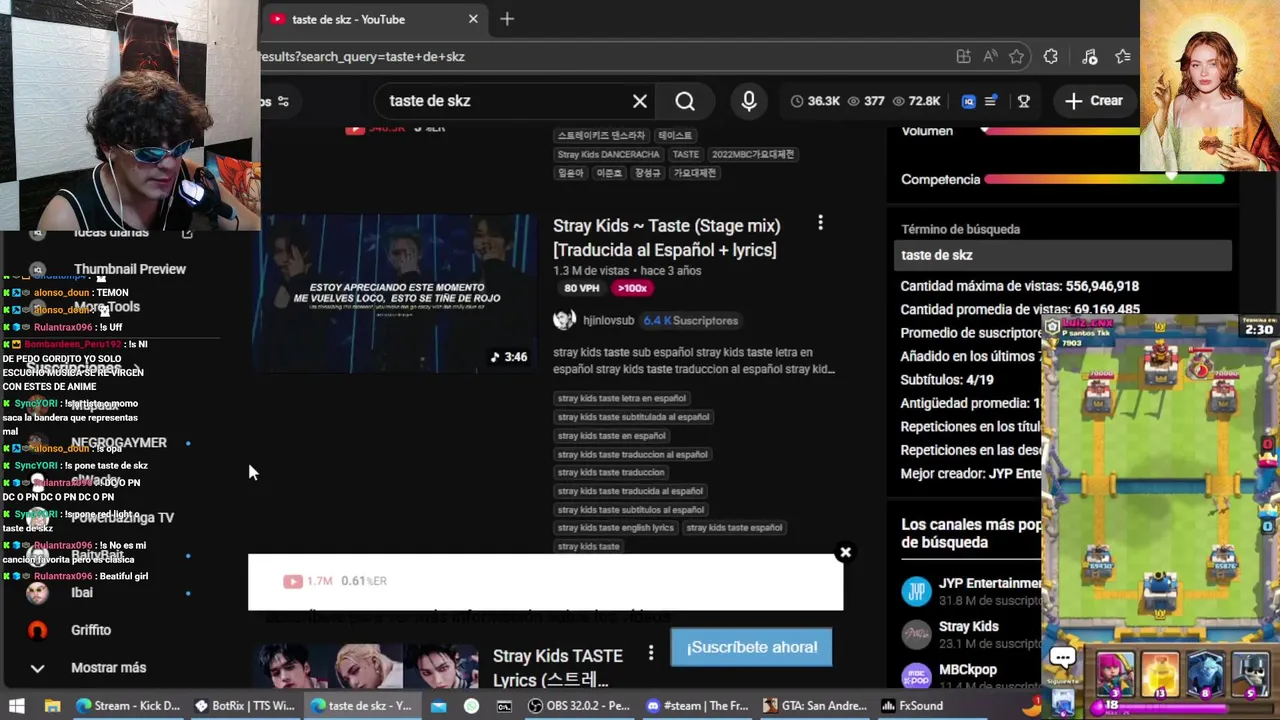Click tag 'stray kids taste subtitulos al español'
1280x720 pixels.
click(631, 510)
